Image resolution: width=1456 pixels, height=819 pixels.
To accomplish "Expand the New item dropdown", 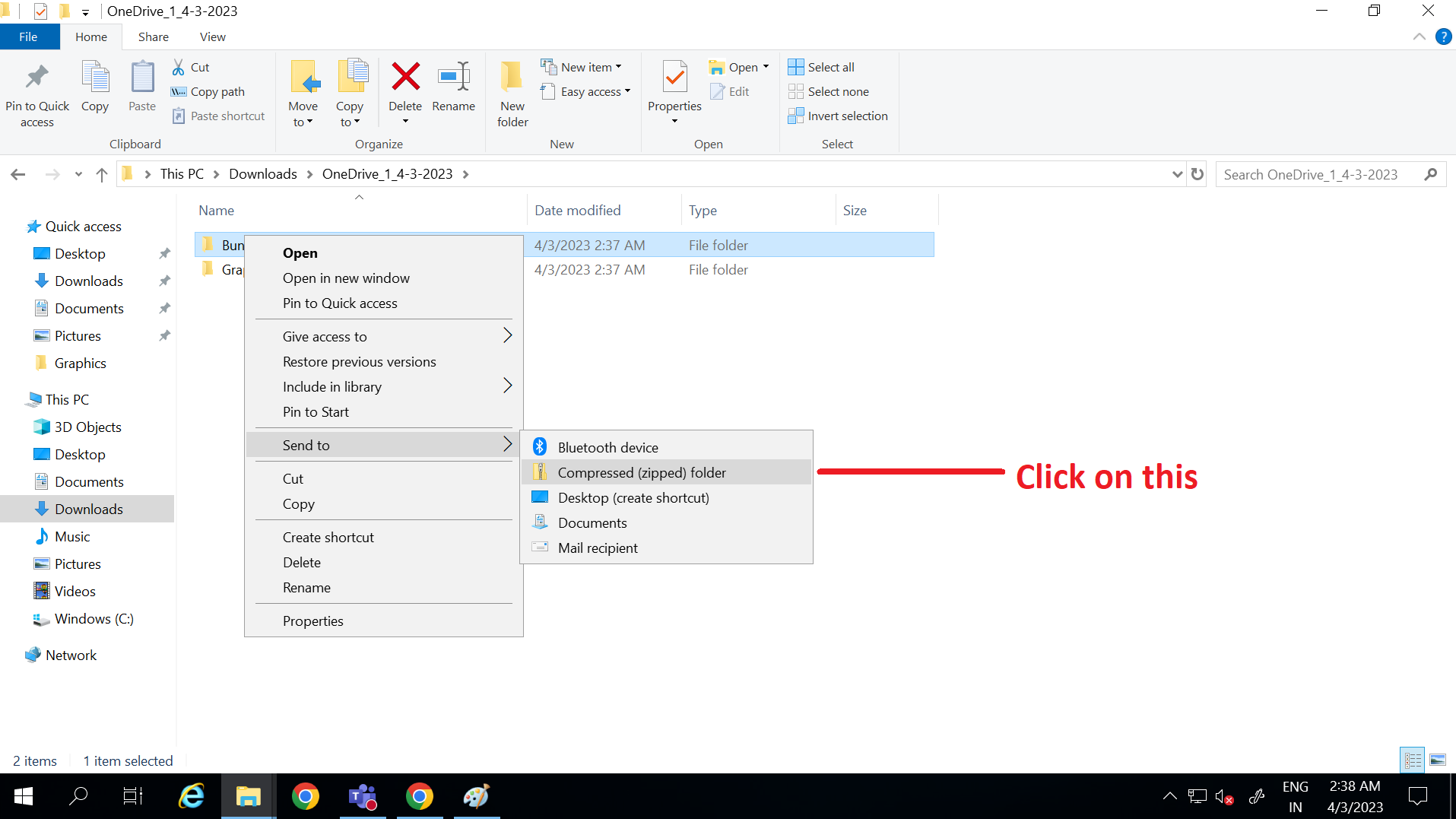I will 618,67.
